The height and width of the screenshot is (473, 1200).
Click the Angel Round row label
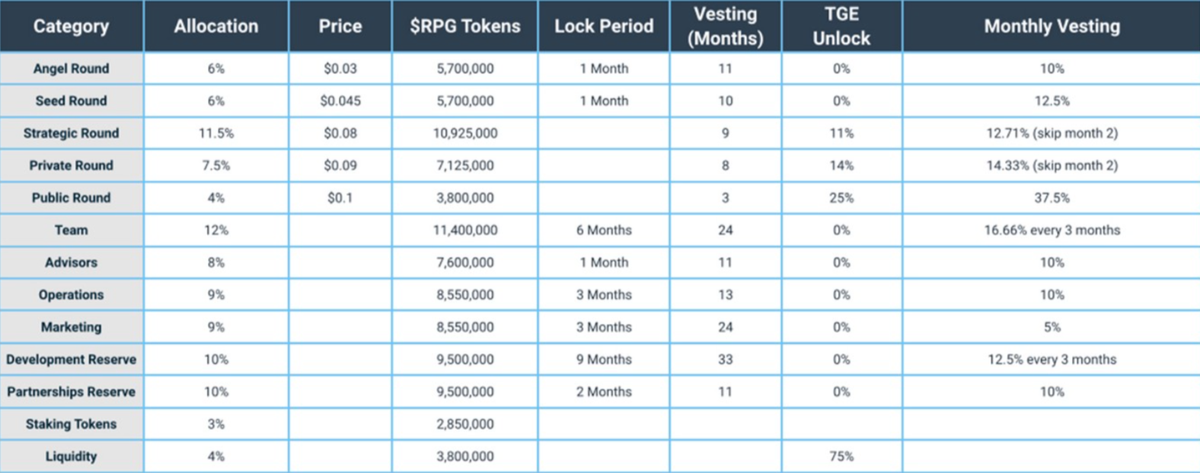tap(71, 69)
